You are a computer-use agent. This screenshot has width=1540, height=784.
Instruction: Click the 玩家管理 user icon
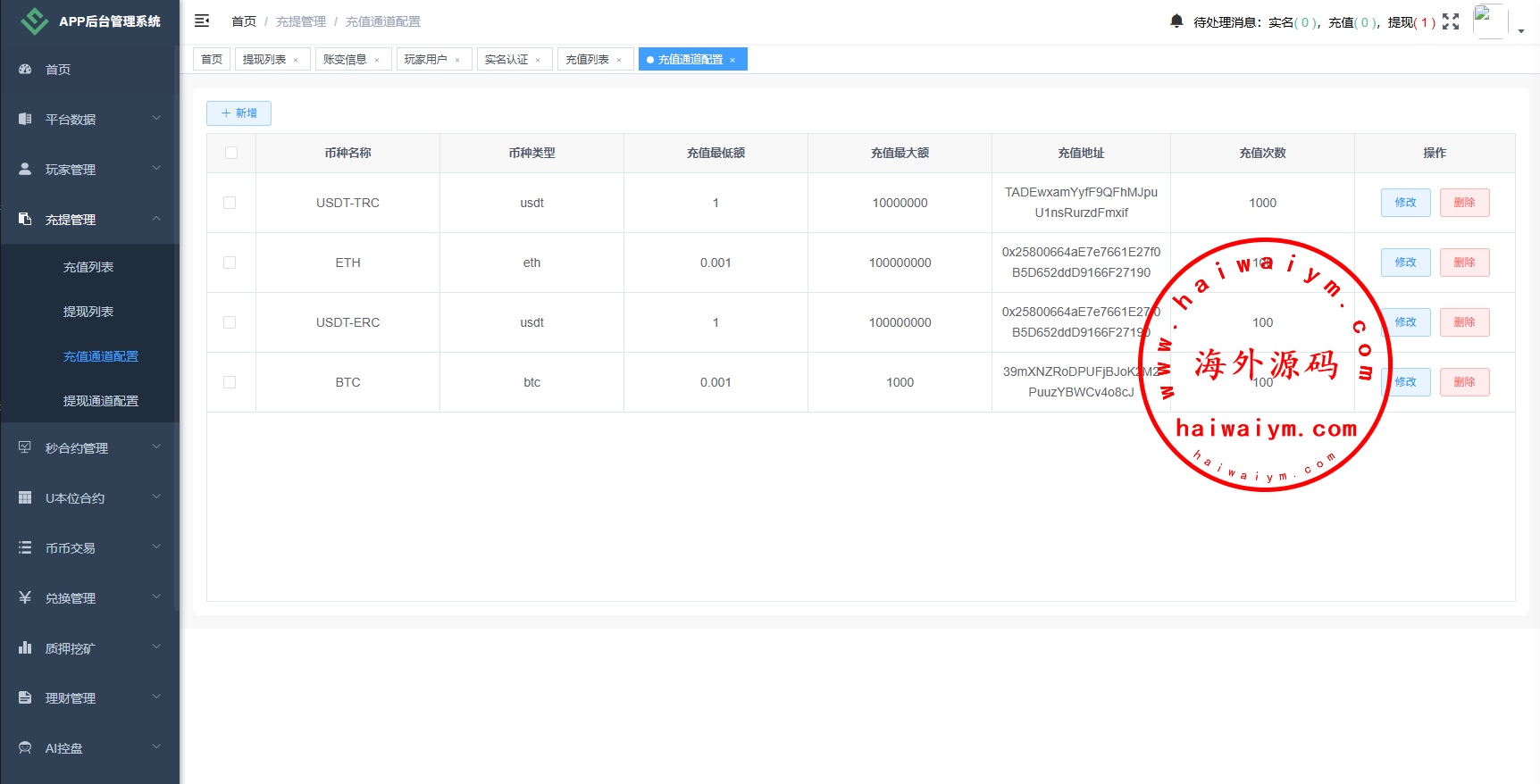(25, 169)
